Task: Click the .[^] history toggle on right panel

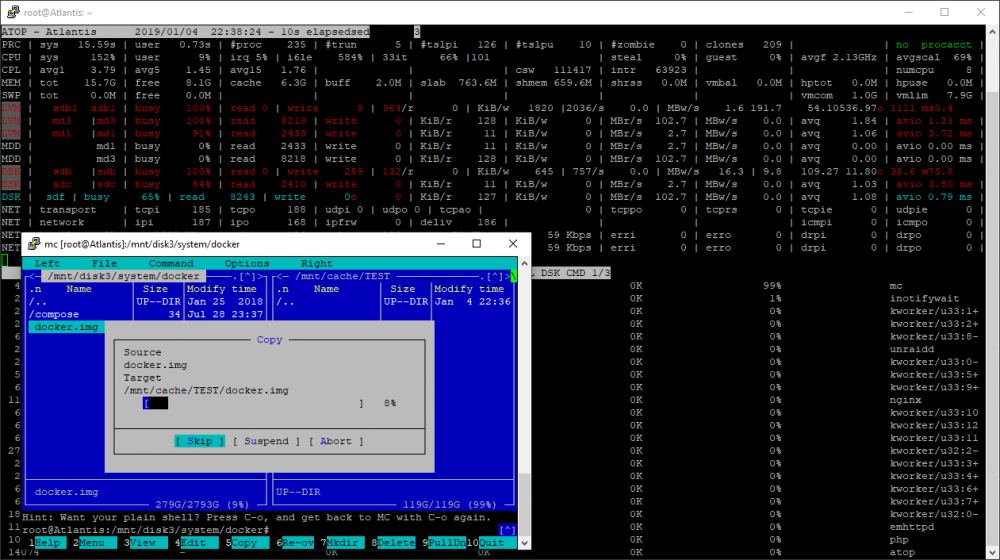Action: [492, 276]
